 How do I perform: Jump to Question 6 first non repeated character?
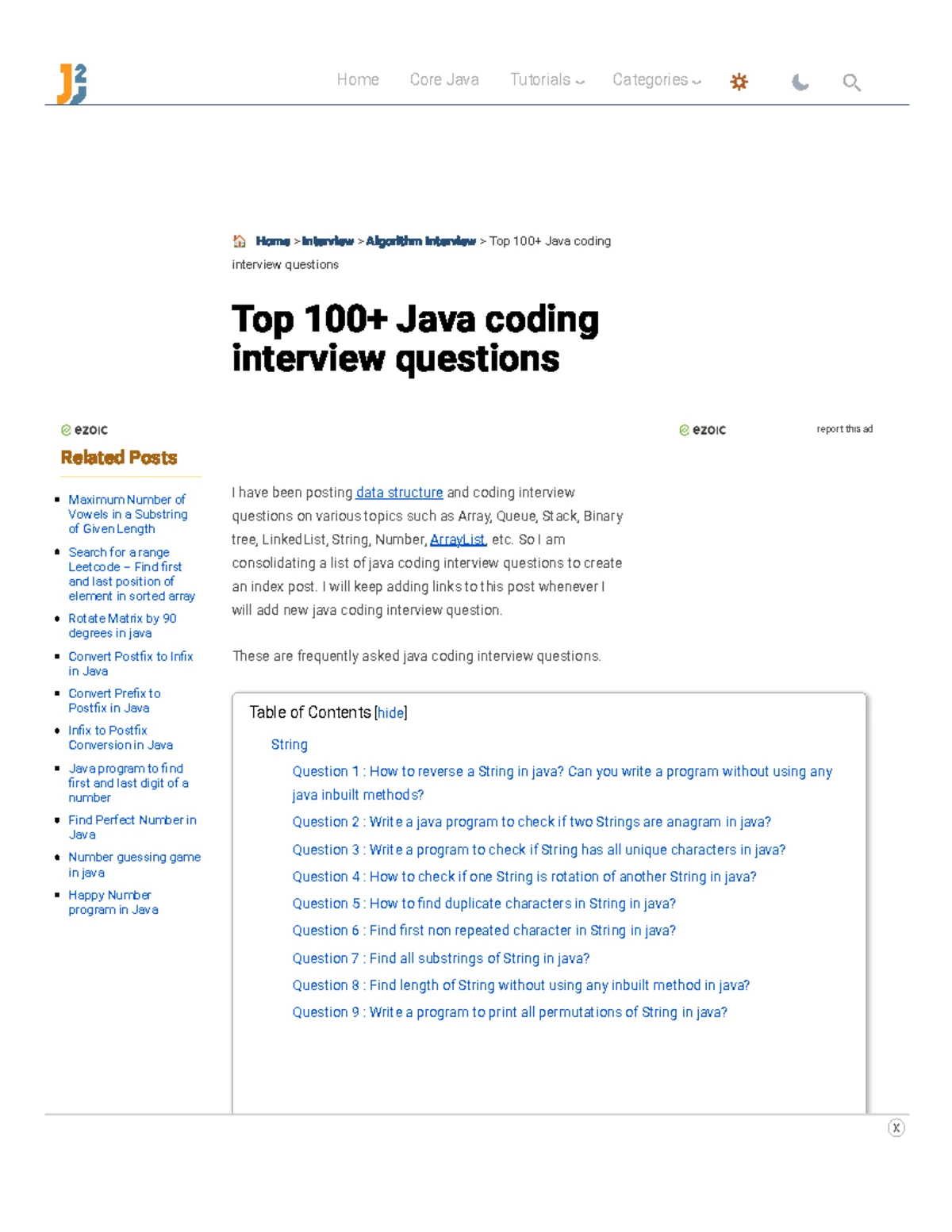tap(484, 931)
